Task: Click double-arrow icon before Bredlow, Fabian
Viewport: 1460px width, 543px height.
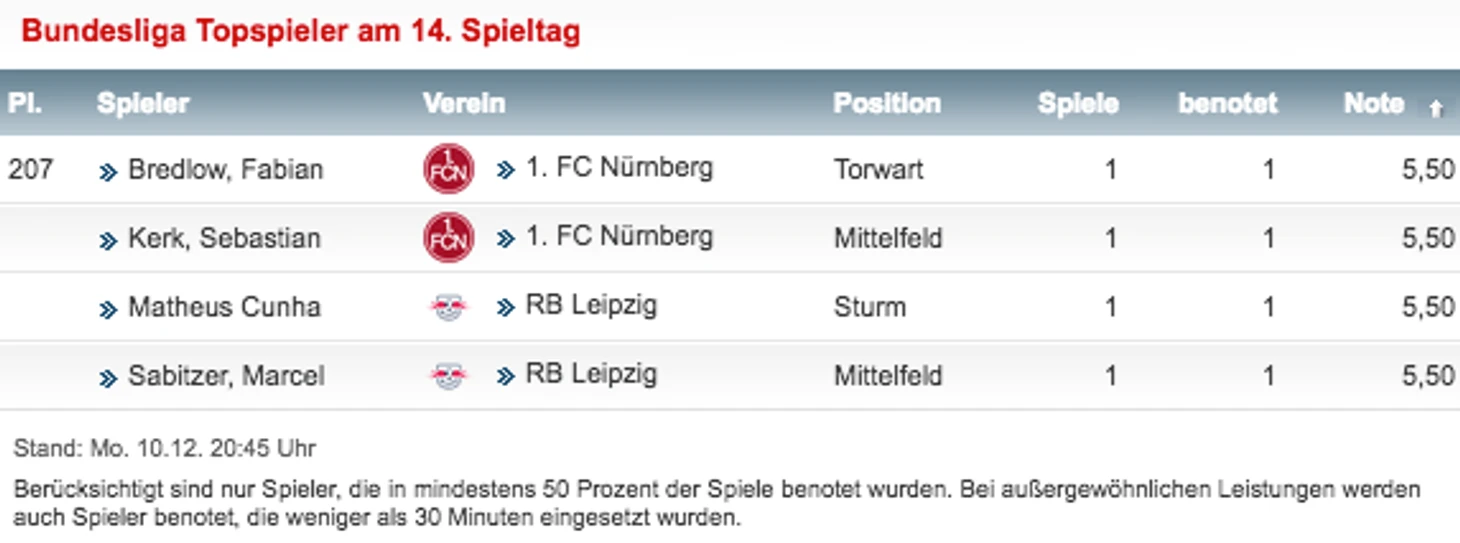Action: tap(108, 172)
